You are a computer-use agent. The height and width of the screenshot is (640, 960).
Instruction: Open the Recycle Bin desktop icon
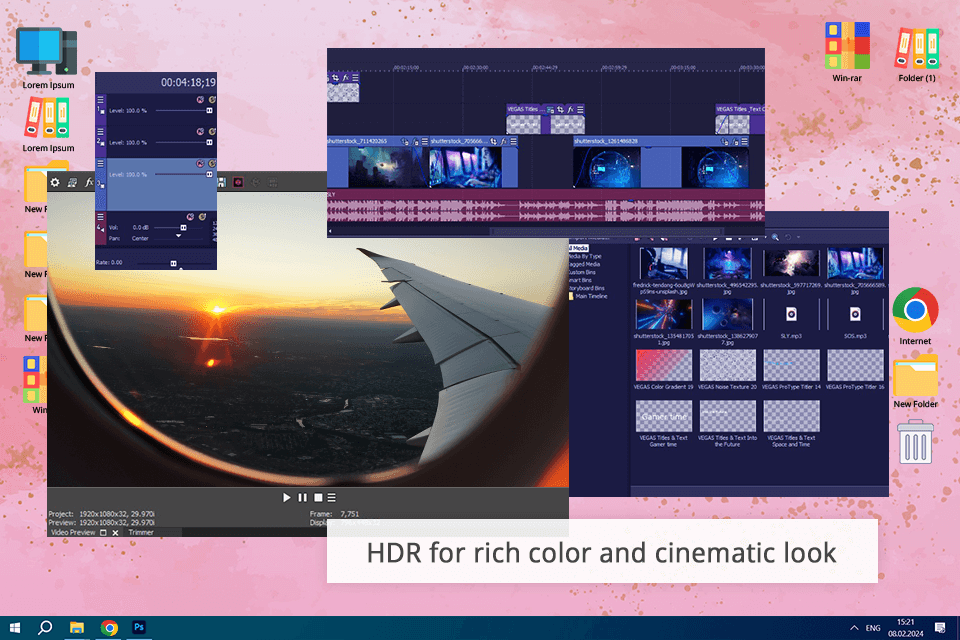915,442
